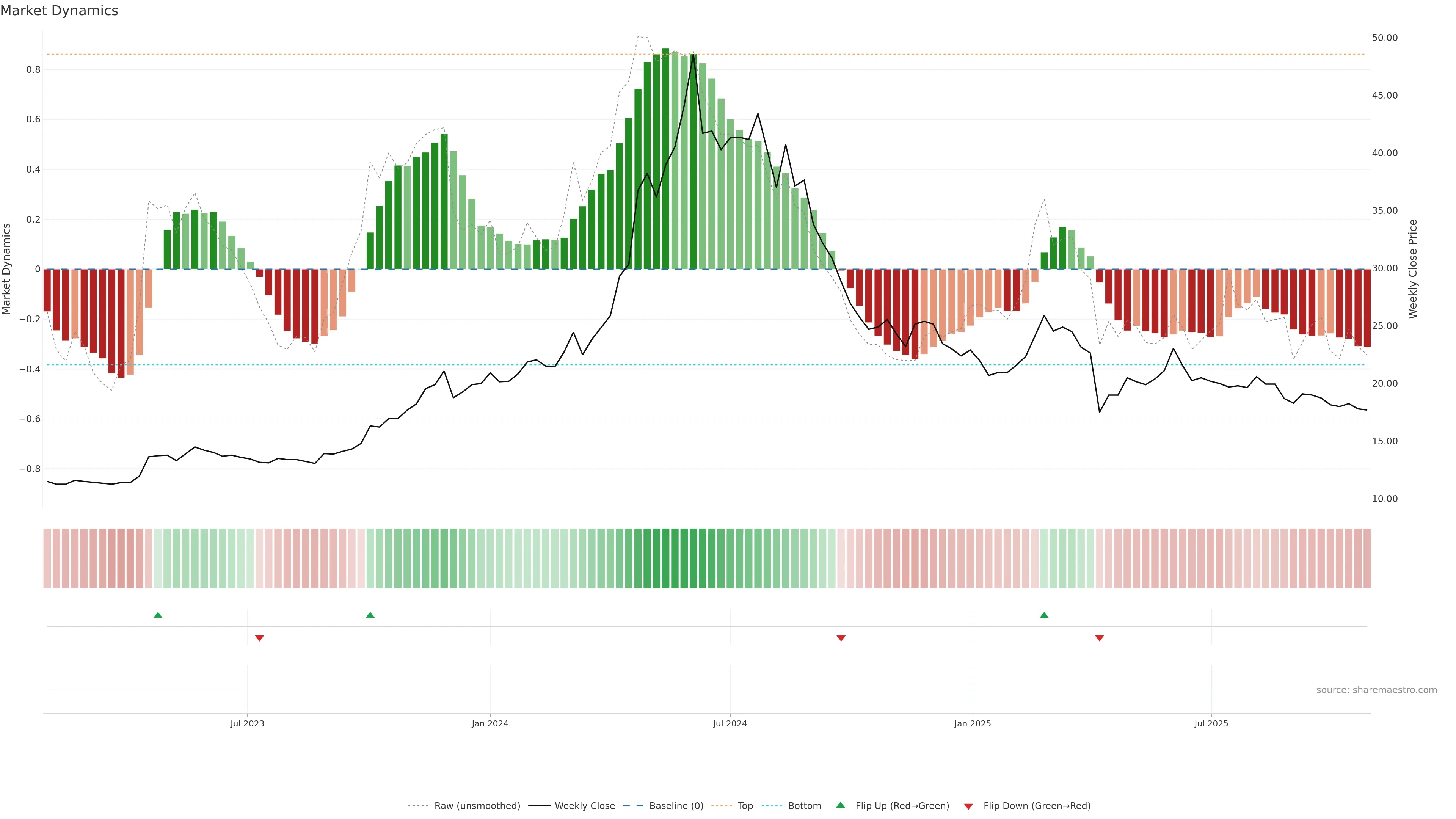The width and height of the screenshot is (1456, 819).
Task: Click the Flip Up green triangle legend icon
Action: pyautogui.click(x=840, y=805)
